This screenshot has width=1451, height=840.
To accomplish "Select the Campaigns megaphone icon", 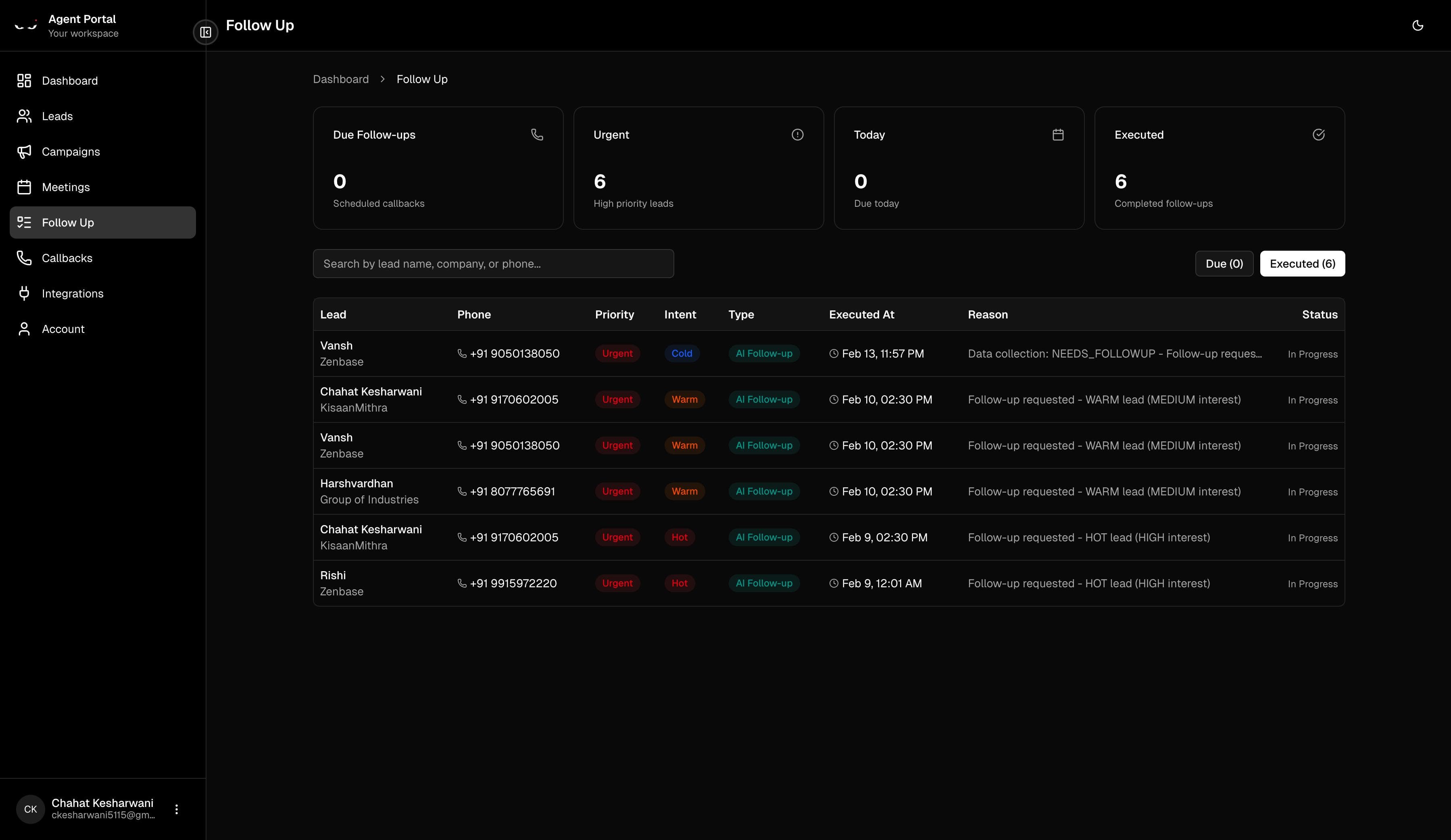I will pyautogui.click(x=24, y=151).
